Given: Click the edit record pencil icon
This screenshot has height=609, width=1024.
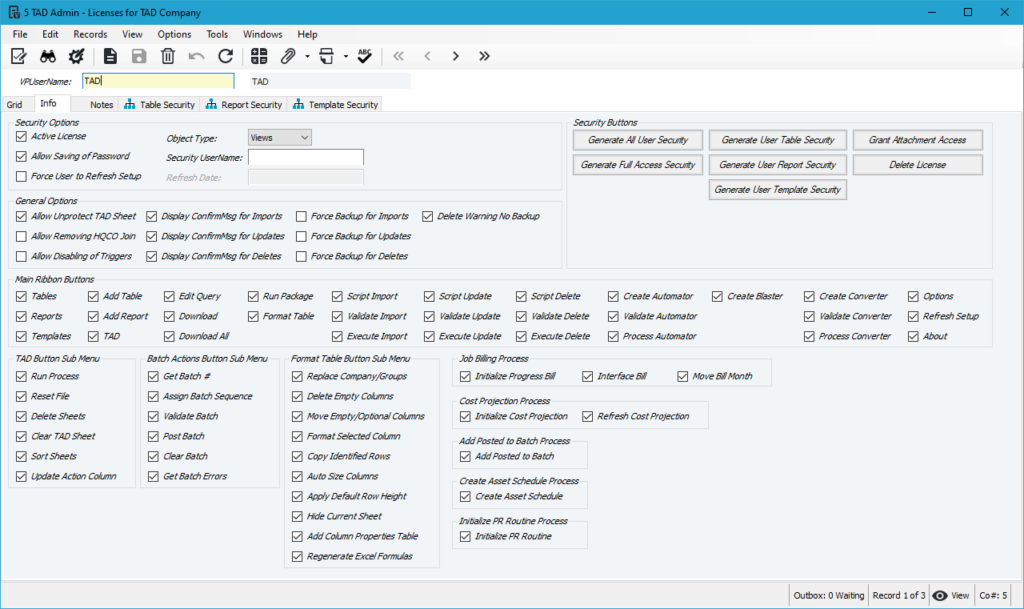Looking at the screenshot, I should point(18,56).
